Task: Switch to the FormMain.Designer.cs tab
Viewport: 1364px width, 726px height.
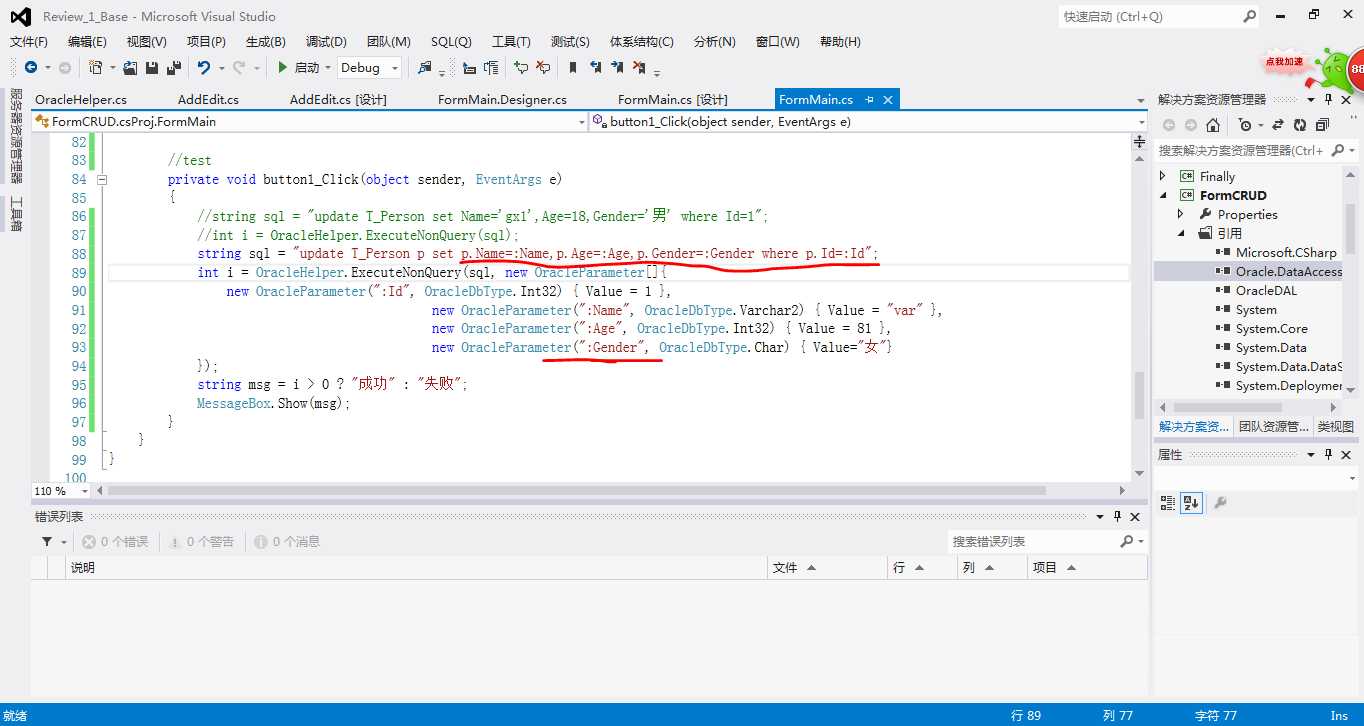Action: (x=502, y=99)
